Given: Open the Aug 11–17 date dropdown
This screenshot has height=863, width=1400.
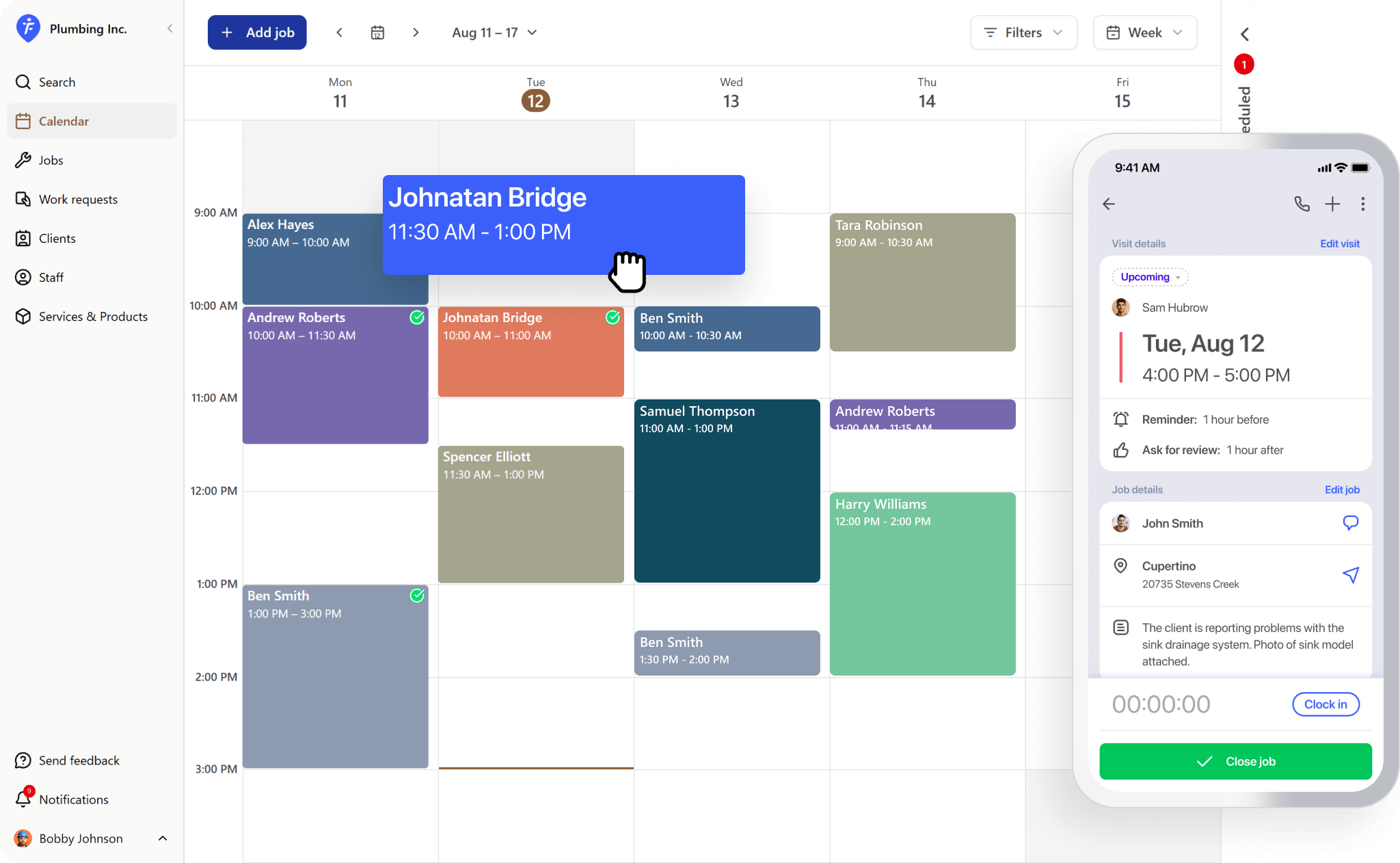Looking at the screenshot, I should pos(495,32).
